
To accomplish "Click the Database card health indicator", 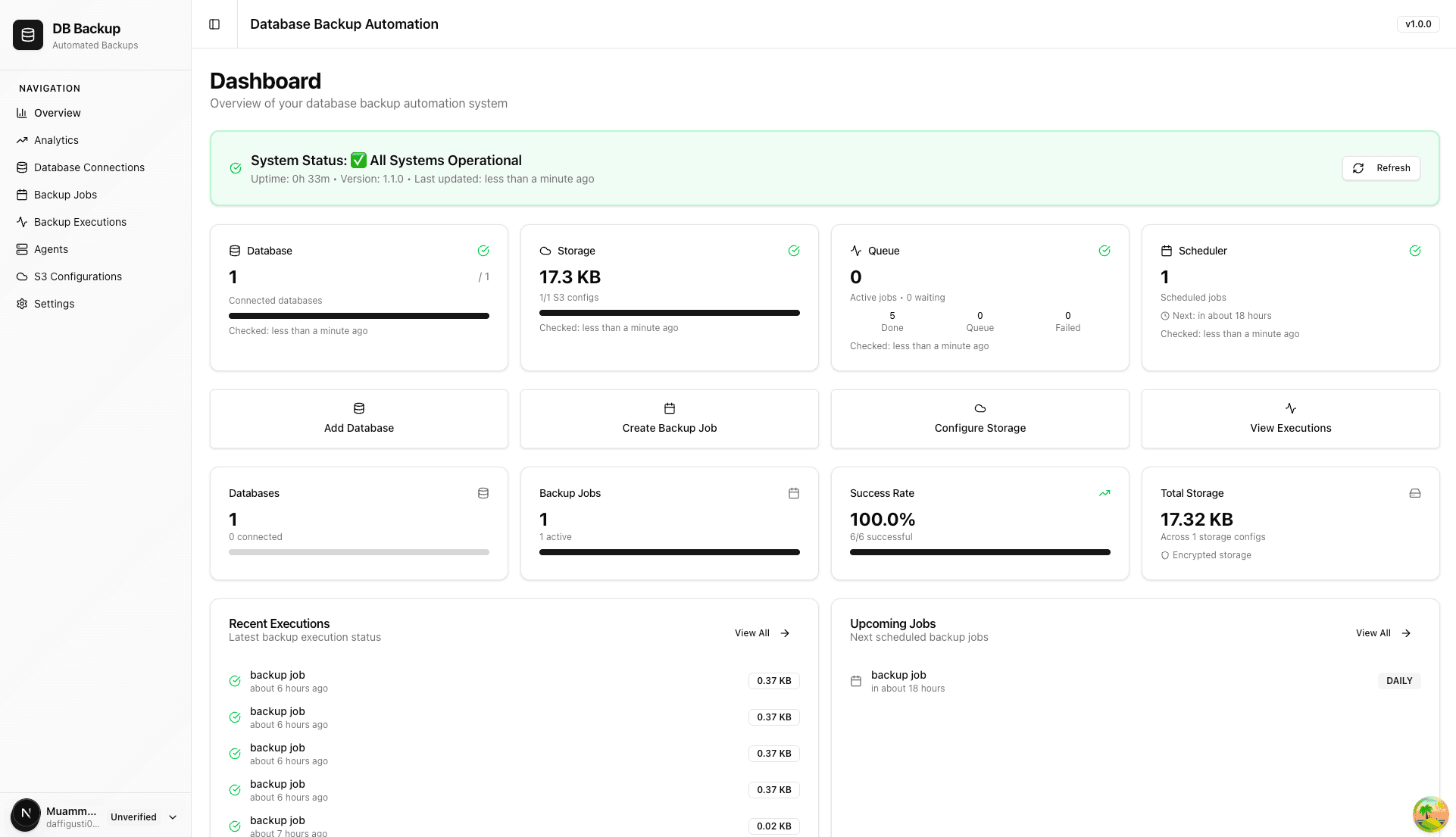I will (483, 250).
